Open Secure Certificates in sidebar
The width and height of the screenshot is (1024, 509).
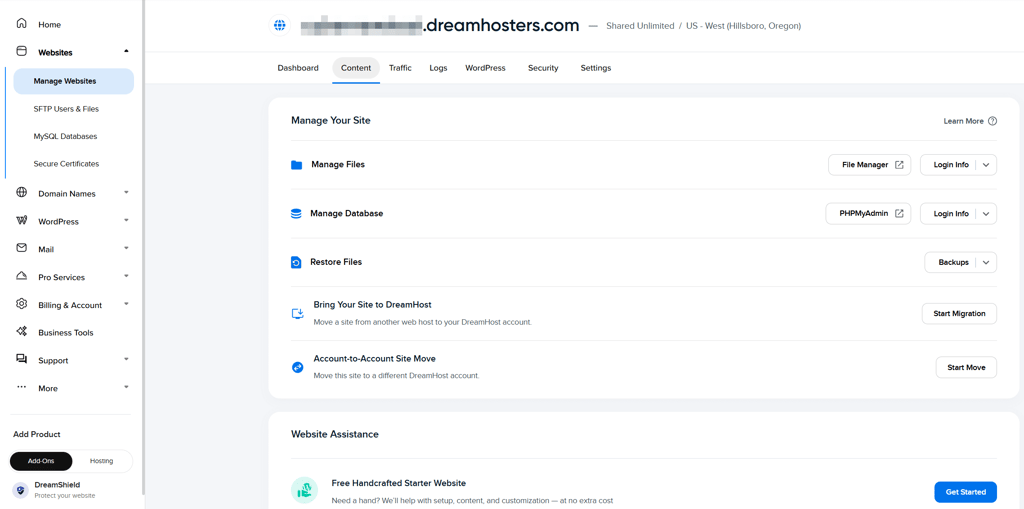click(x=67, y=164)
